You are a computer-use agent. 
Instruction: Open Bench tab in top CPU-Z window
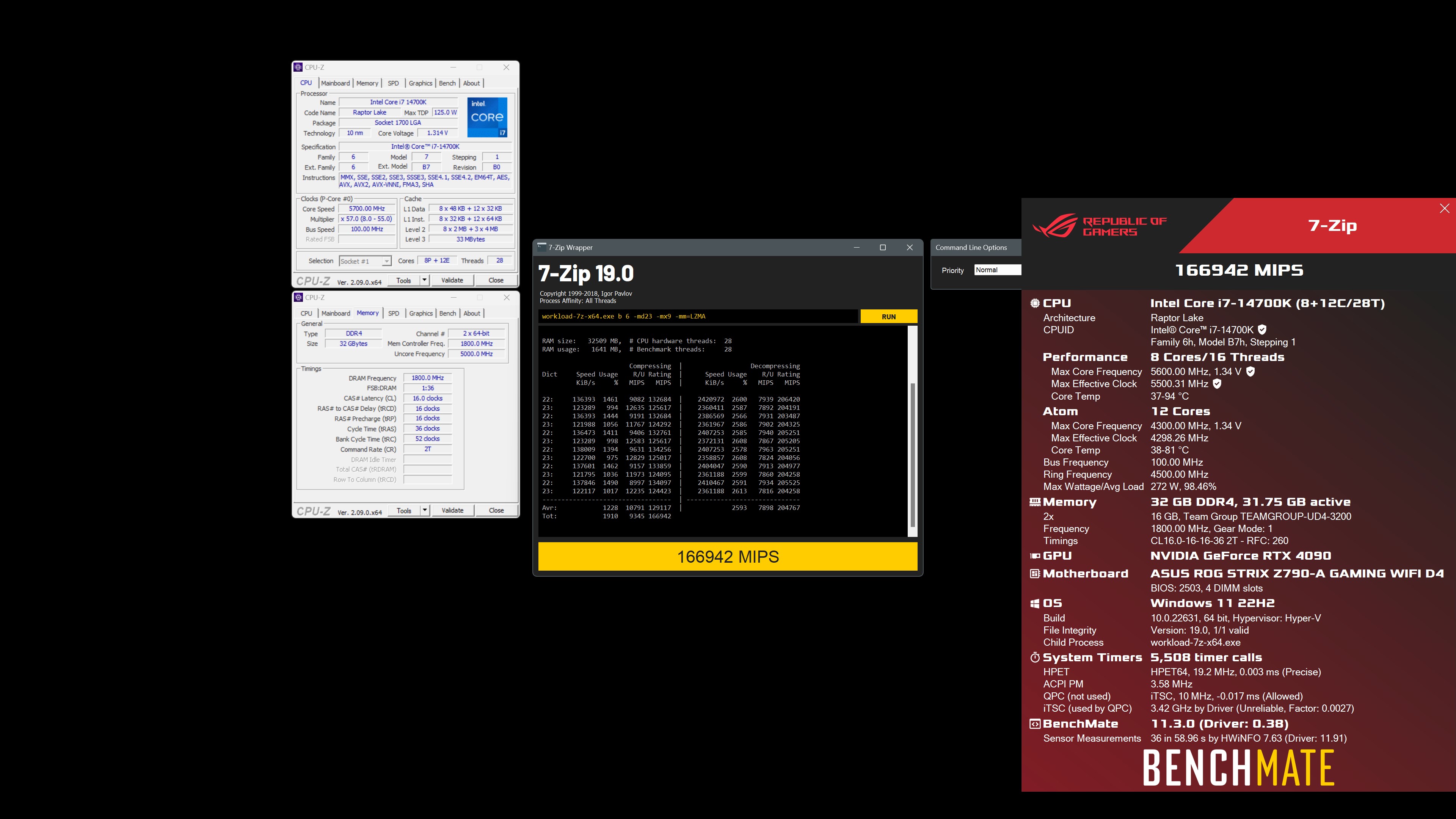pyautogui.click(x=447, y=83)
